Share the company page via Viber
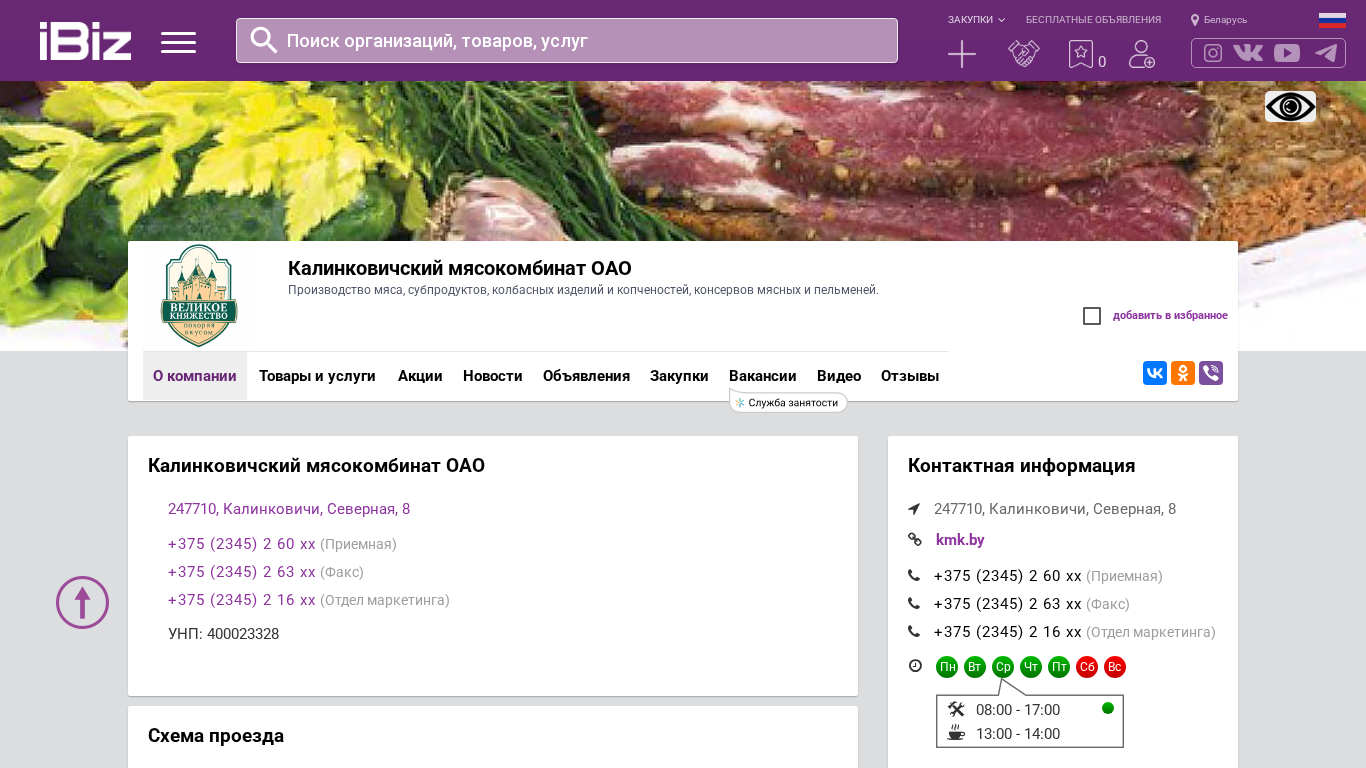 pos(1211,373)
